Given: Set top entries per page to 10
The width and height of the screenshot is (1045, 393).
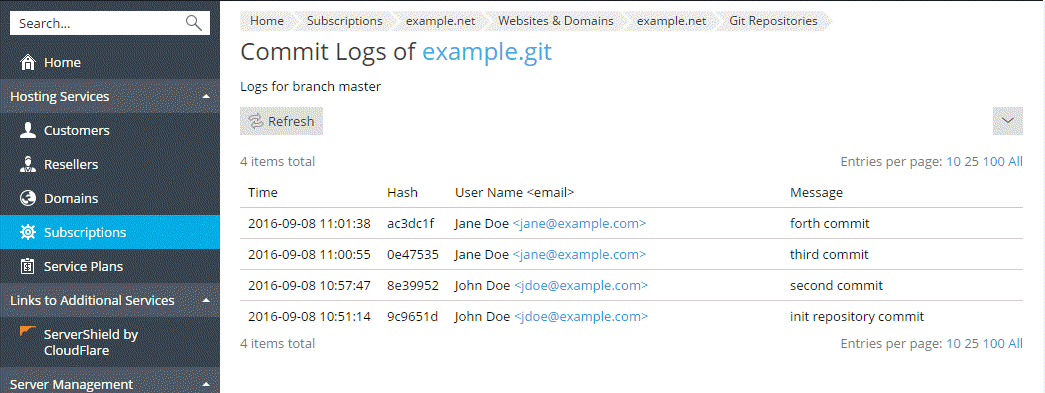Looking at the screenshot, I should 954,161.
